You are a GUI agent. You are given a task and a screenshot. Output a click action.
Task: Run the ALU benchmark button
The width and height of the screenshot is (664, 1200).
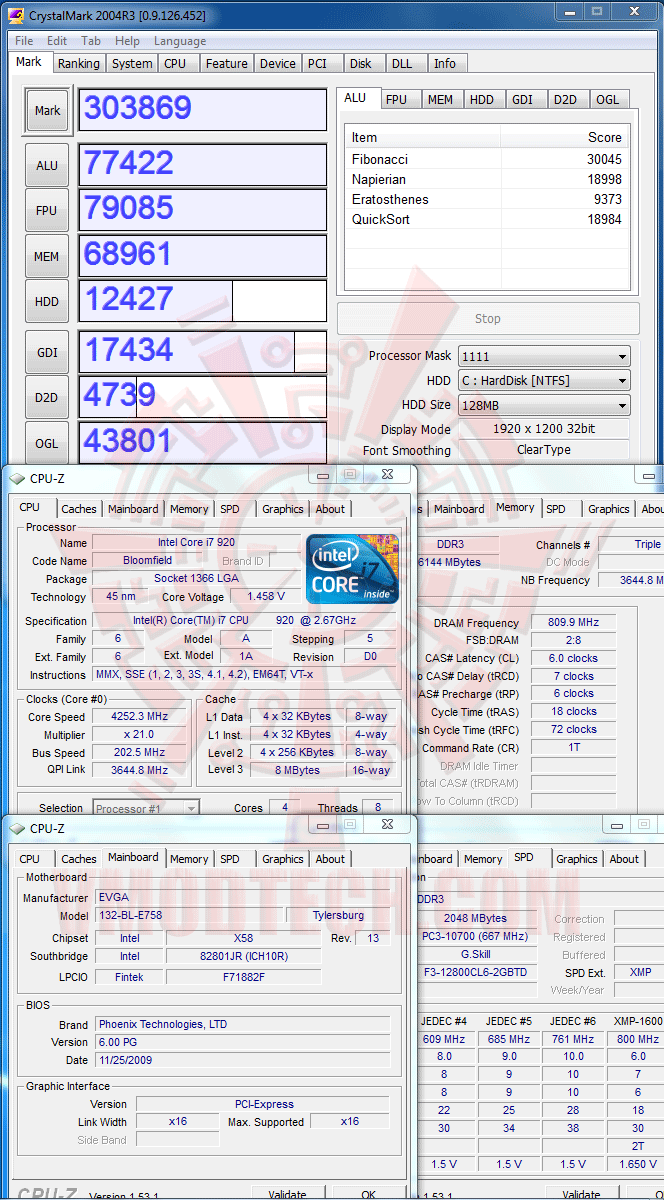[x=47, y=165]
